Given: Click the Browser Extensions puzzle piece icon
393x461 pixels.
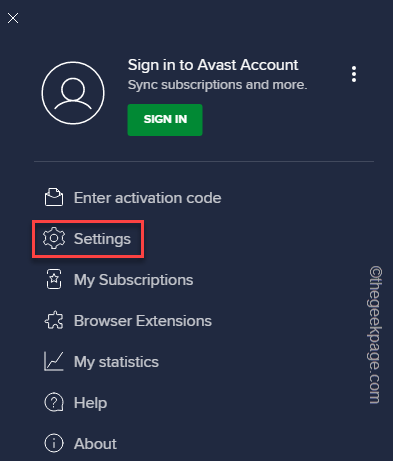Looking at the screenshot, I should pos(54,320).
